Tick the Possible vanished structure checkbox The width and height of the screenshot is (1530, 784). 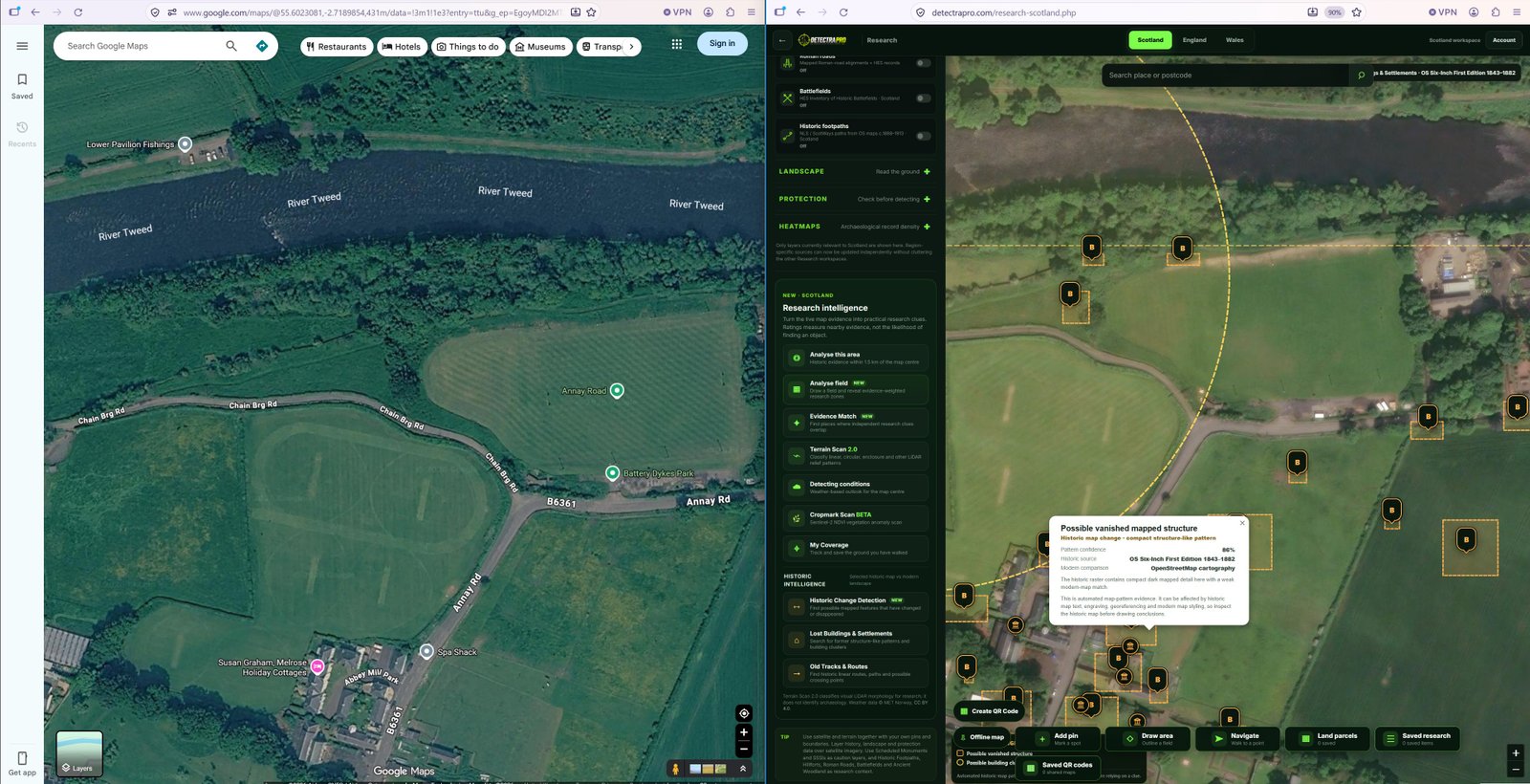[x=960, y=753]
